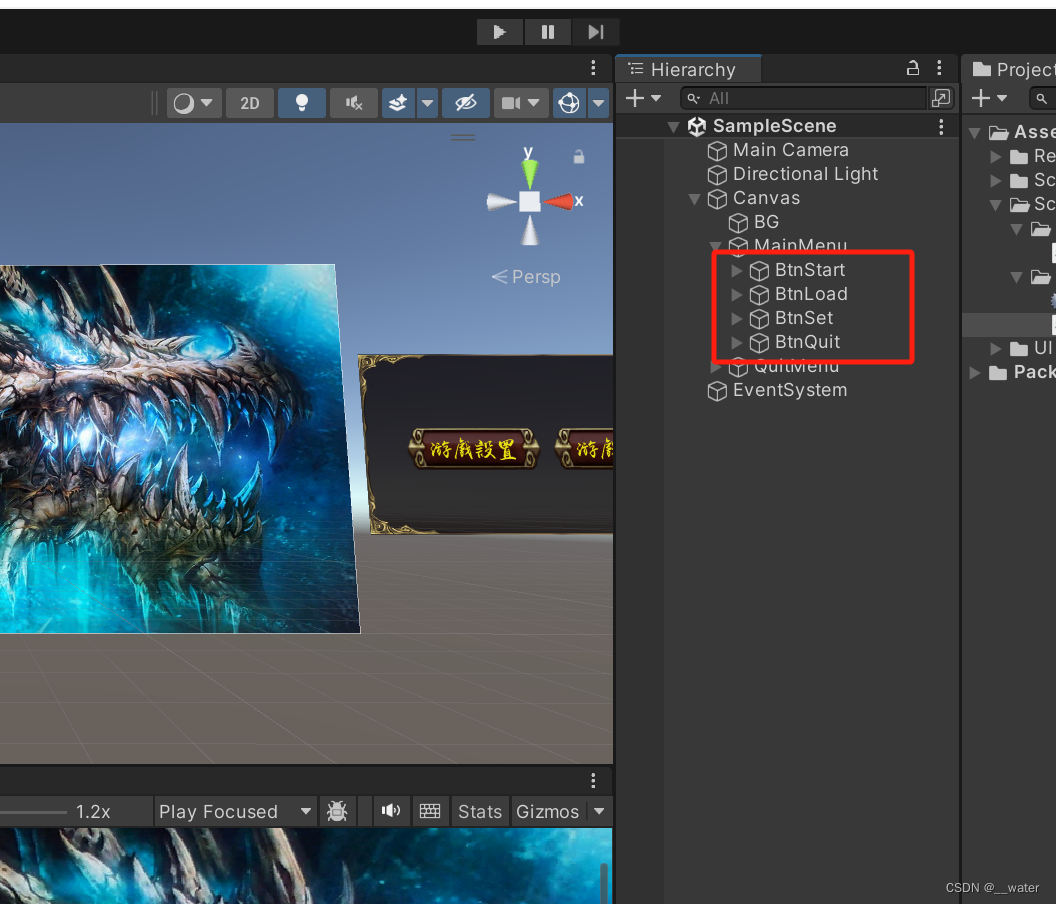This screenshot has height=904, width=1056.
Task: Collapse the Assets folder
Action: click(974, 133)
